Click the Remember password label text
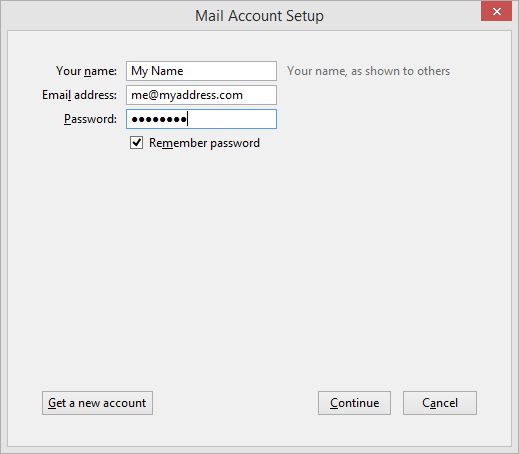519x454 pixels. [x=204, y=143]
